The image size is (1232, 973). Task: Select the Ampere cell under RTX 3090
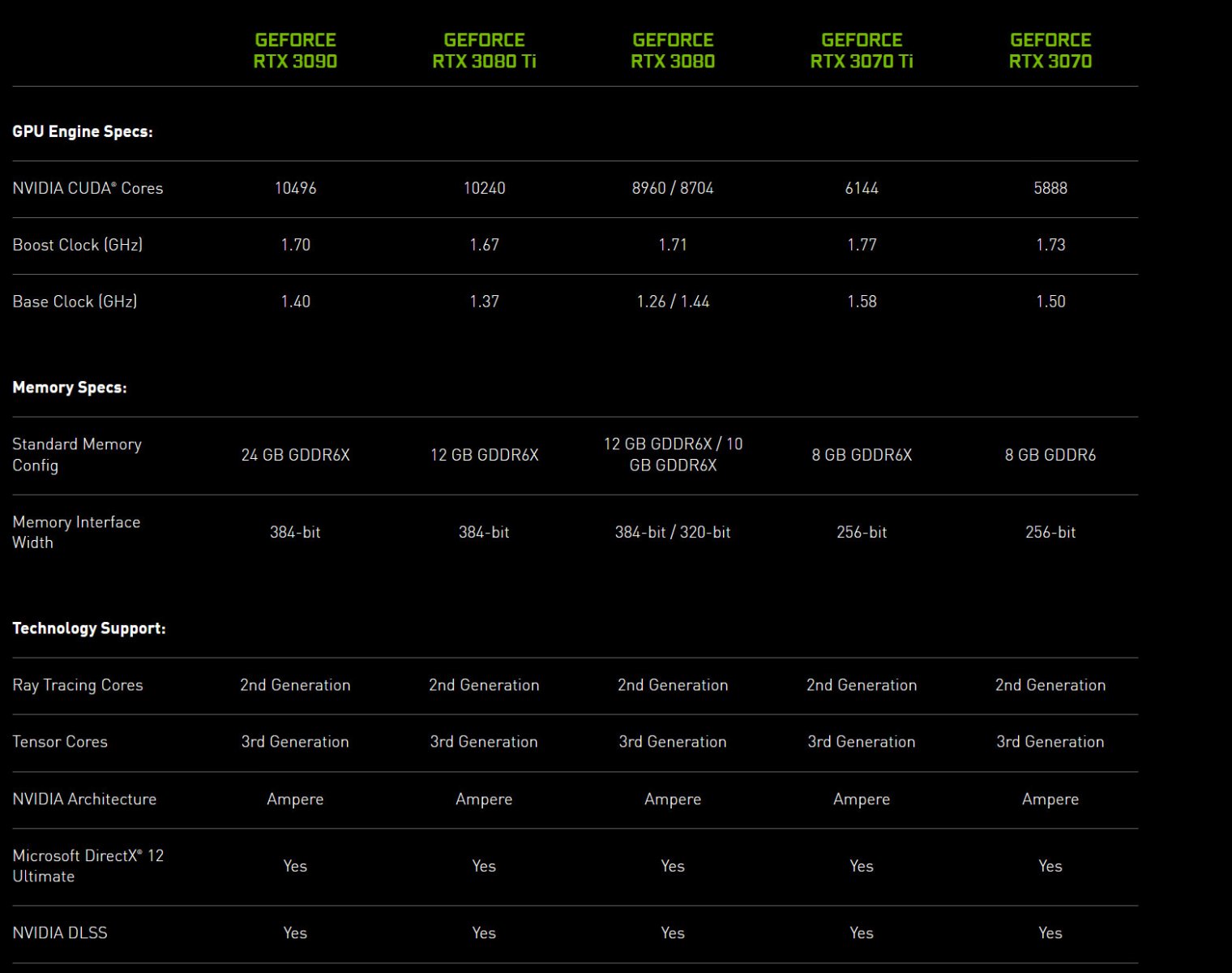pyautogui.click(x=295, y=799)
